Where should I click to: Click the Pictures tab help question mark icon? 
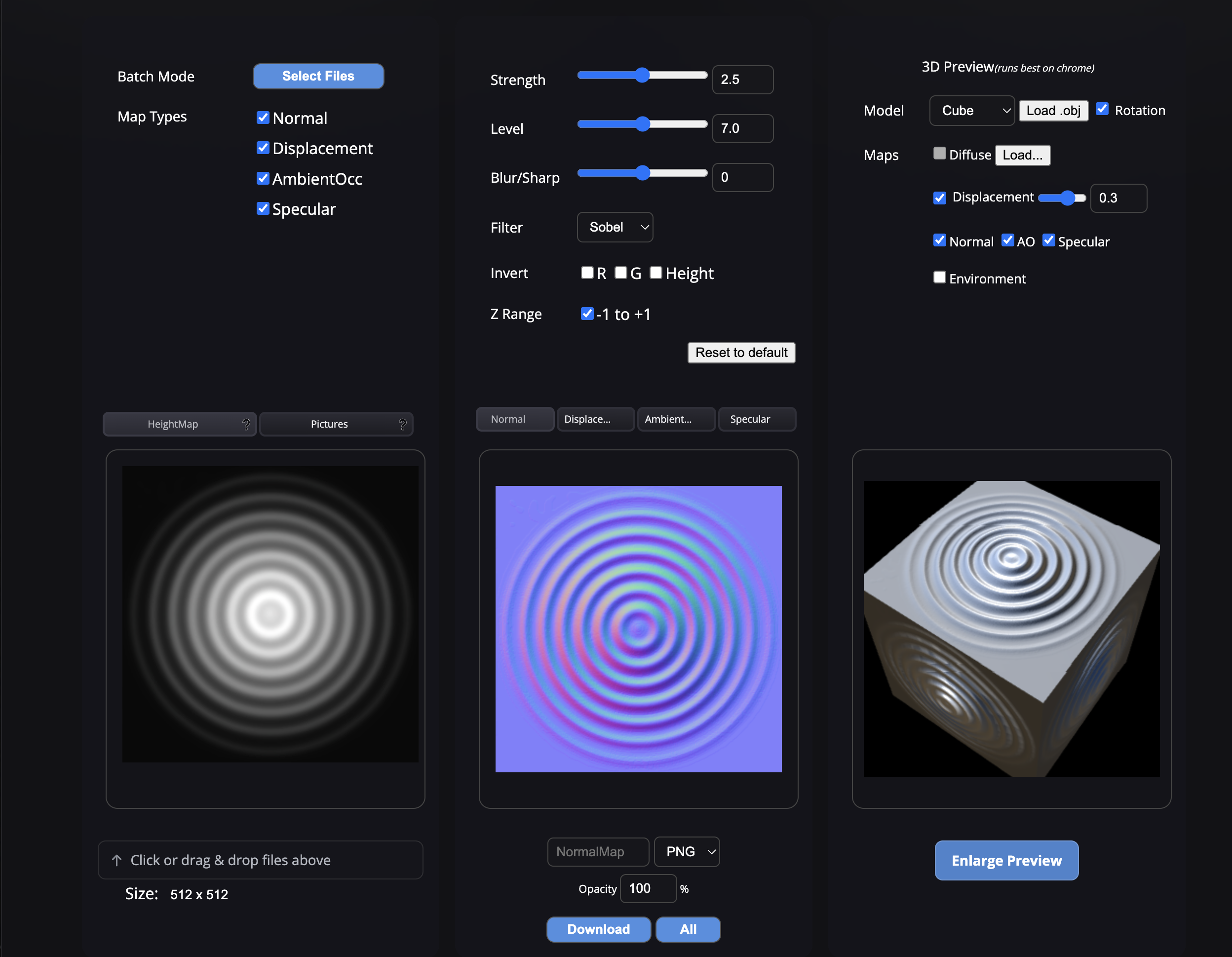402,424
